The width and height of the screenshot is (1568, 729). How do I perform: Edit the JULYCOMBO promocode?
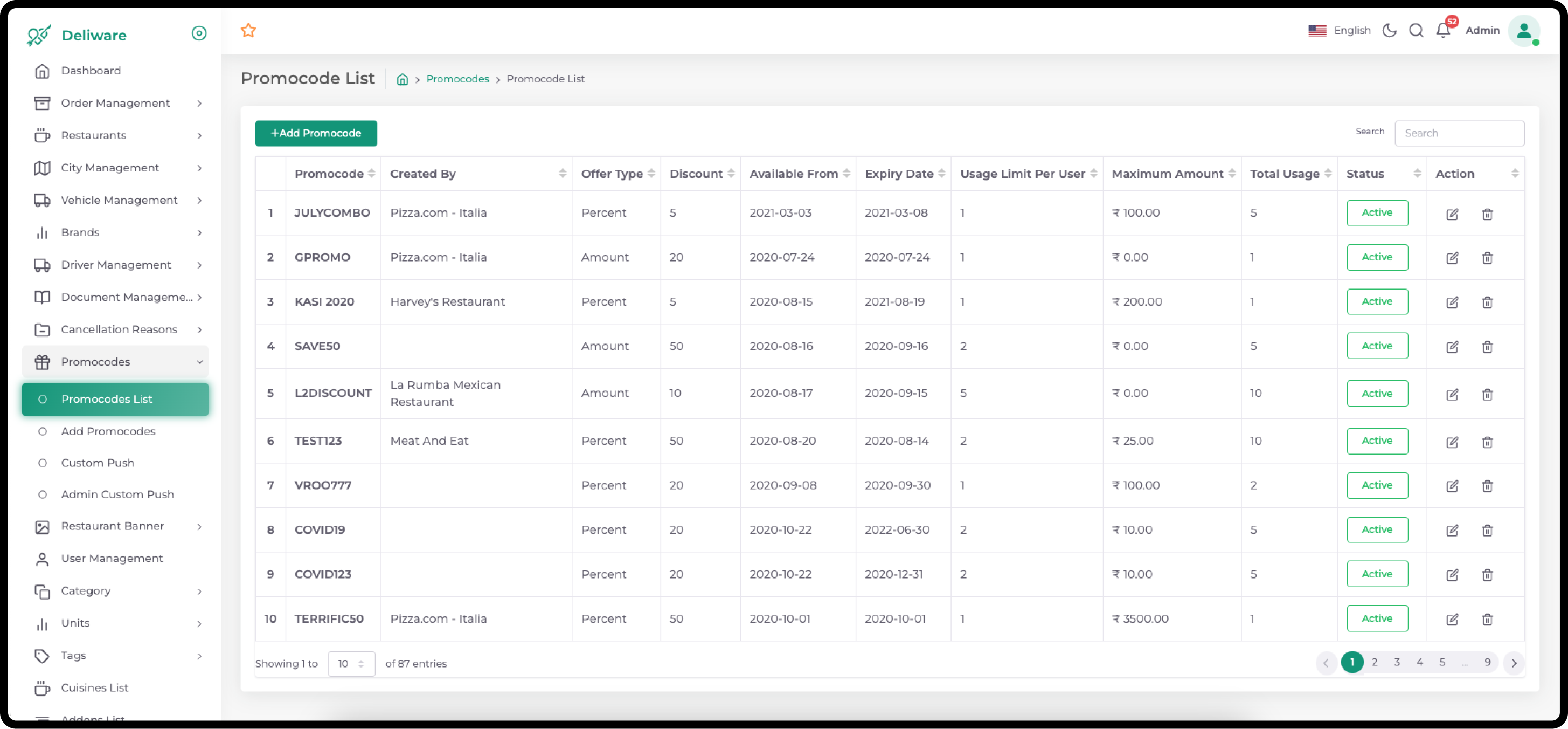pyautogui.click(x=1452, y=214)
